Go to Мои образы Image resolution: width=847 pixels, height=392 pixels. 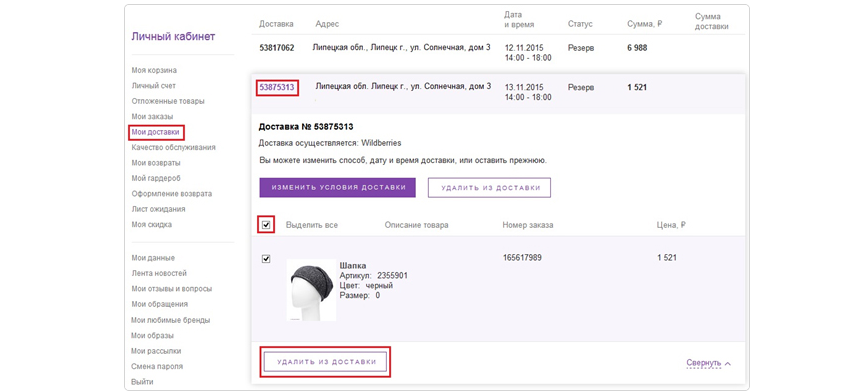click(x=152, y=335)
